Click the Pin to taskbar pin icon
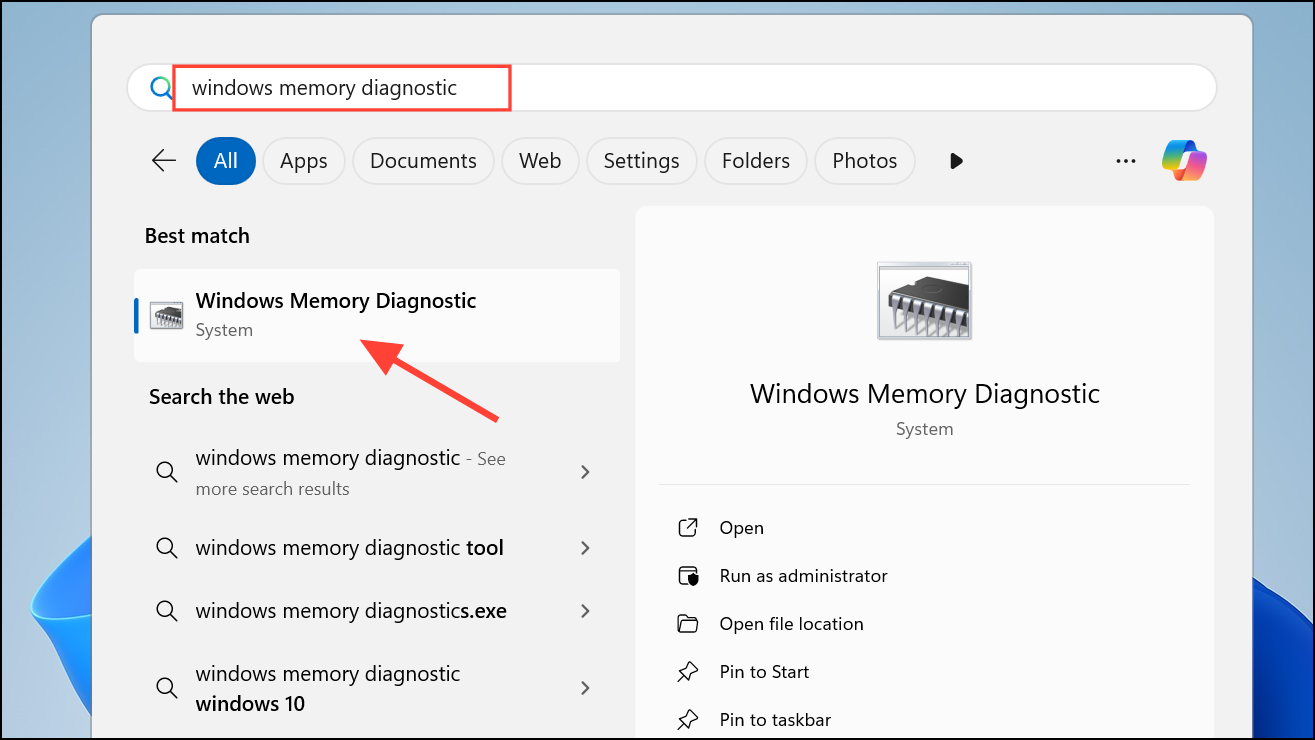Viewport: 1315px width, 740px height. pos(688,720)
